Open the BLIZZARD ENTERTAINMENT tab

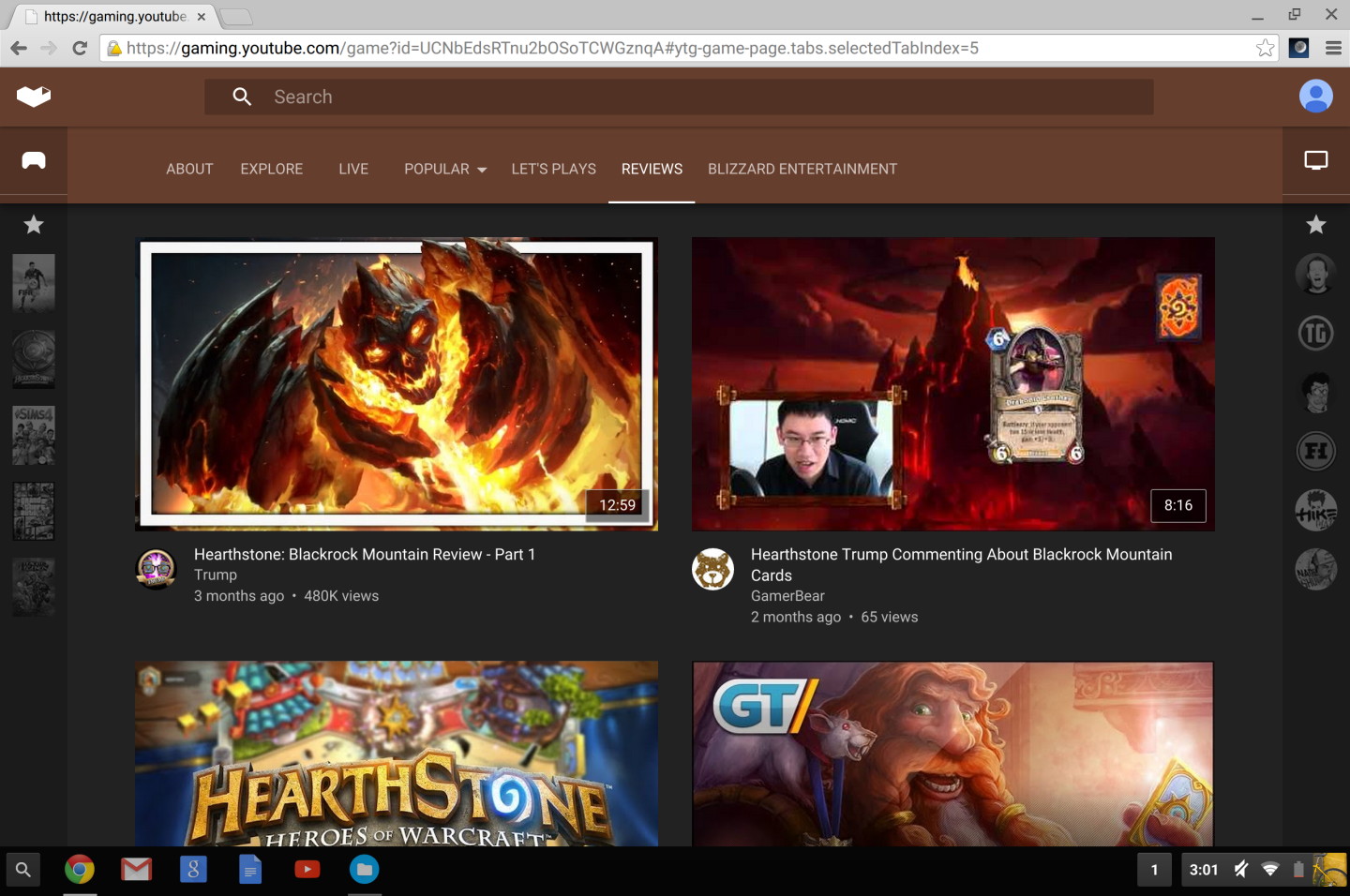click(x=802, y=169)
